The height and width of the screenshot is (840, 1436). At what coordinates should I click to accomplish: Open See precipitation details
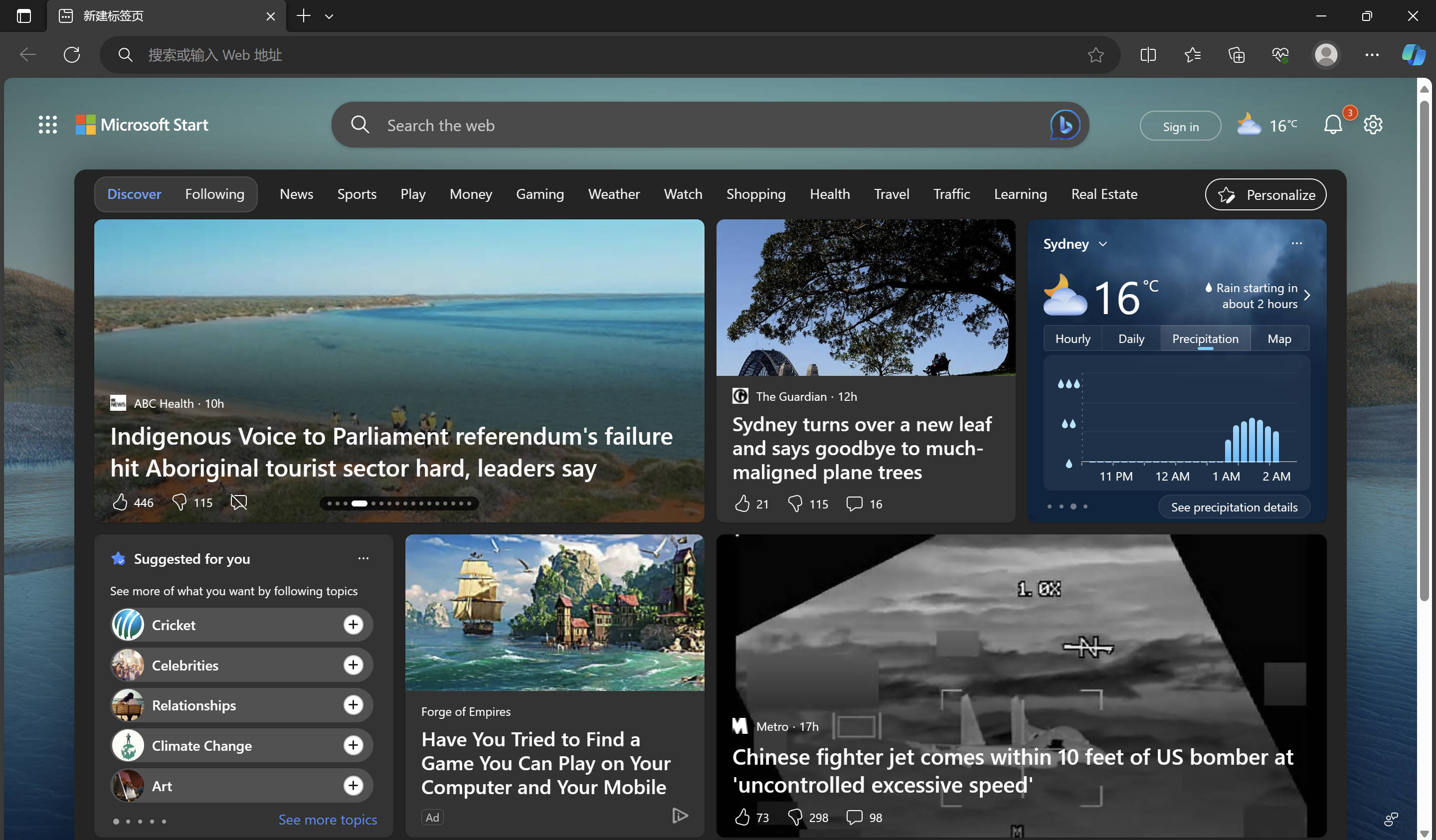(x=1233, y=506)
